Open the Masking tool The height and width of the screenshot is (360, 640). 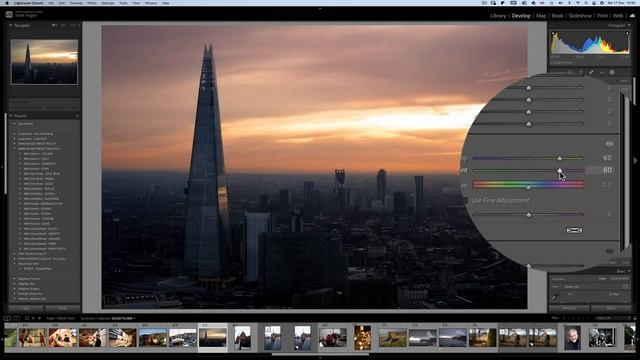612,72
